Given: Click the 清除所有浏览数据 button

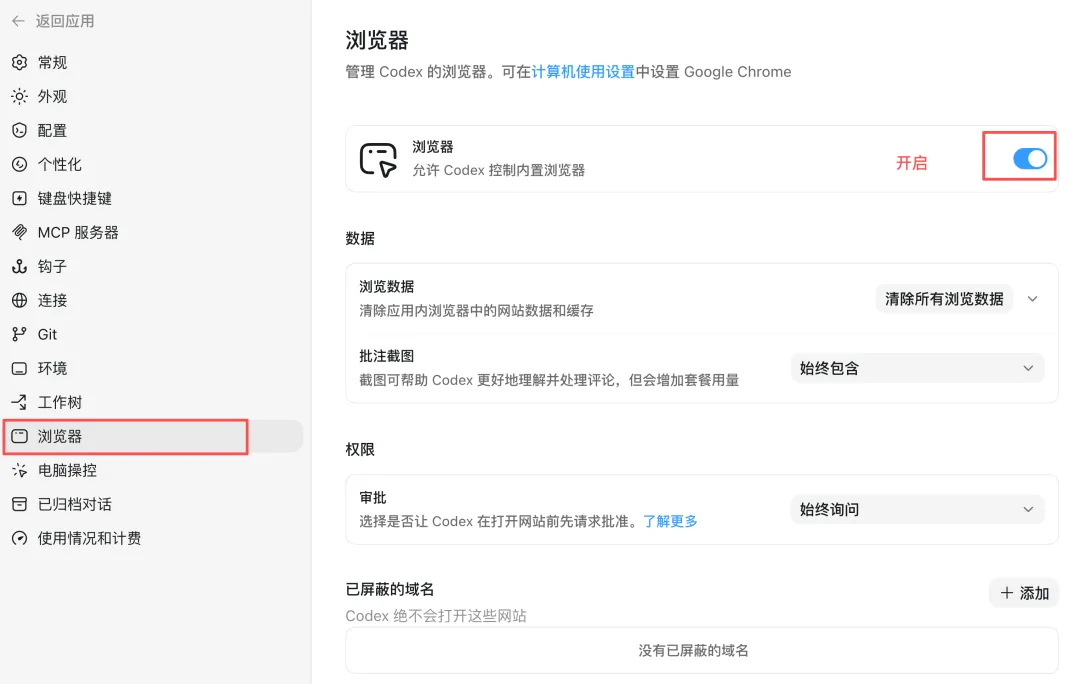Looking at the screenshot, I should [x=944, y=299].
